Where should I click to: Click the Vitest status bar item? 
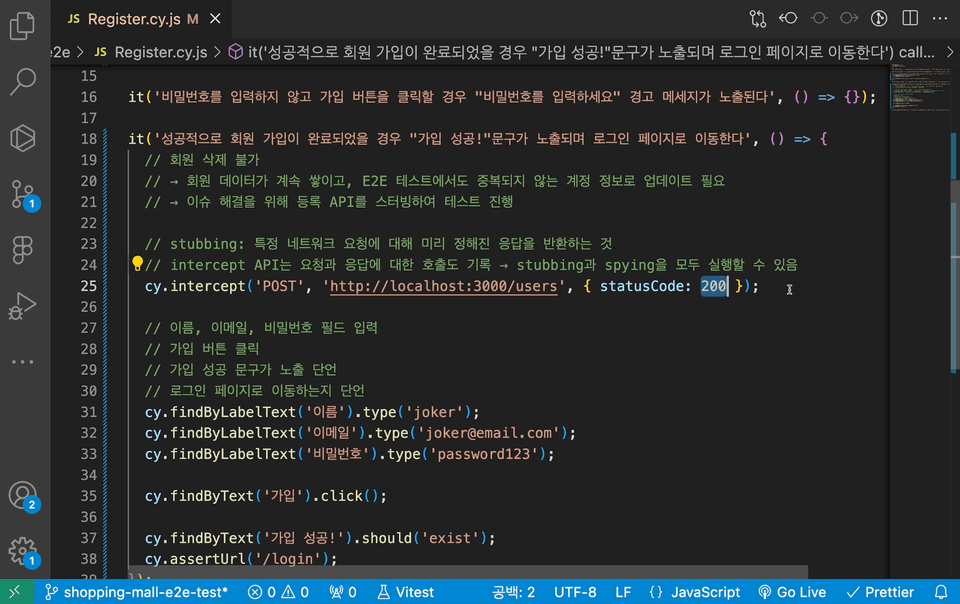coord(405,592)
